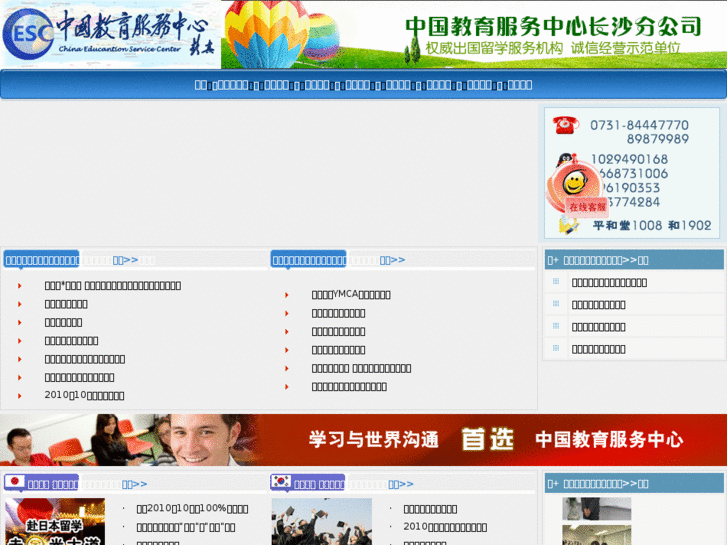Click the >> more link above the YMCA list
The height and width of the screenshot is (545, 727).
tap(392, 260)
